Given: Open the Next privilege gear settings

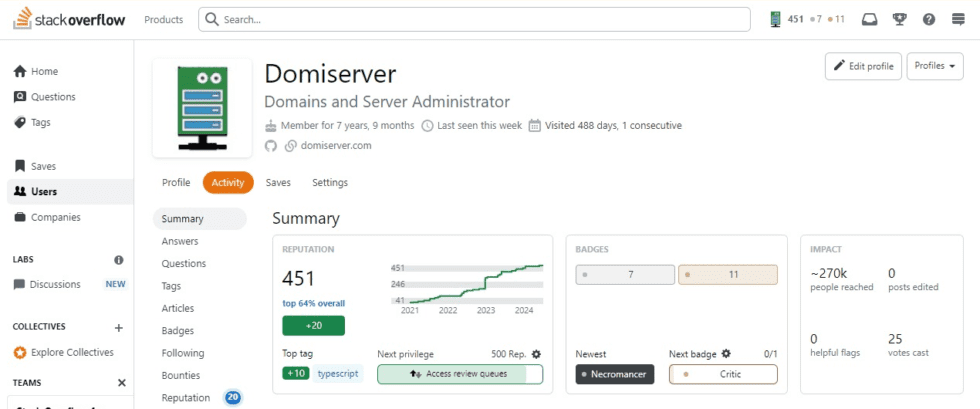Looking at the screenshot, I should point(536,354).
